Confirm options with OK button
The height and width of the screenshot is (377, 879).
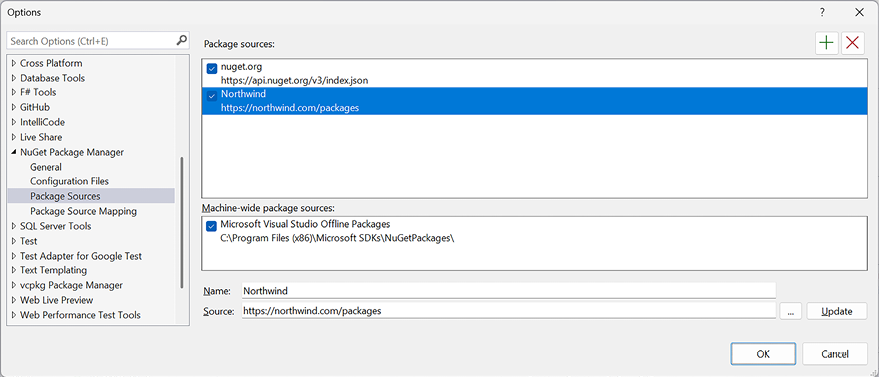tap(763, 354)
